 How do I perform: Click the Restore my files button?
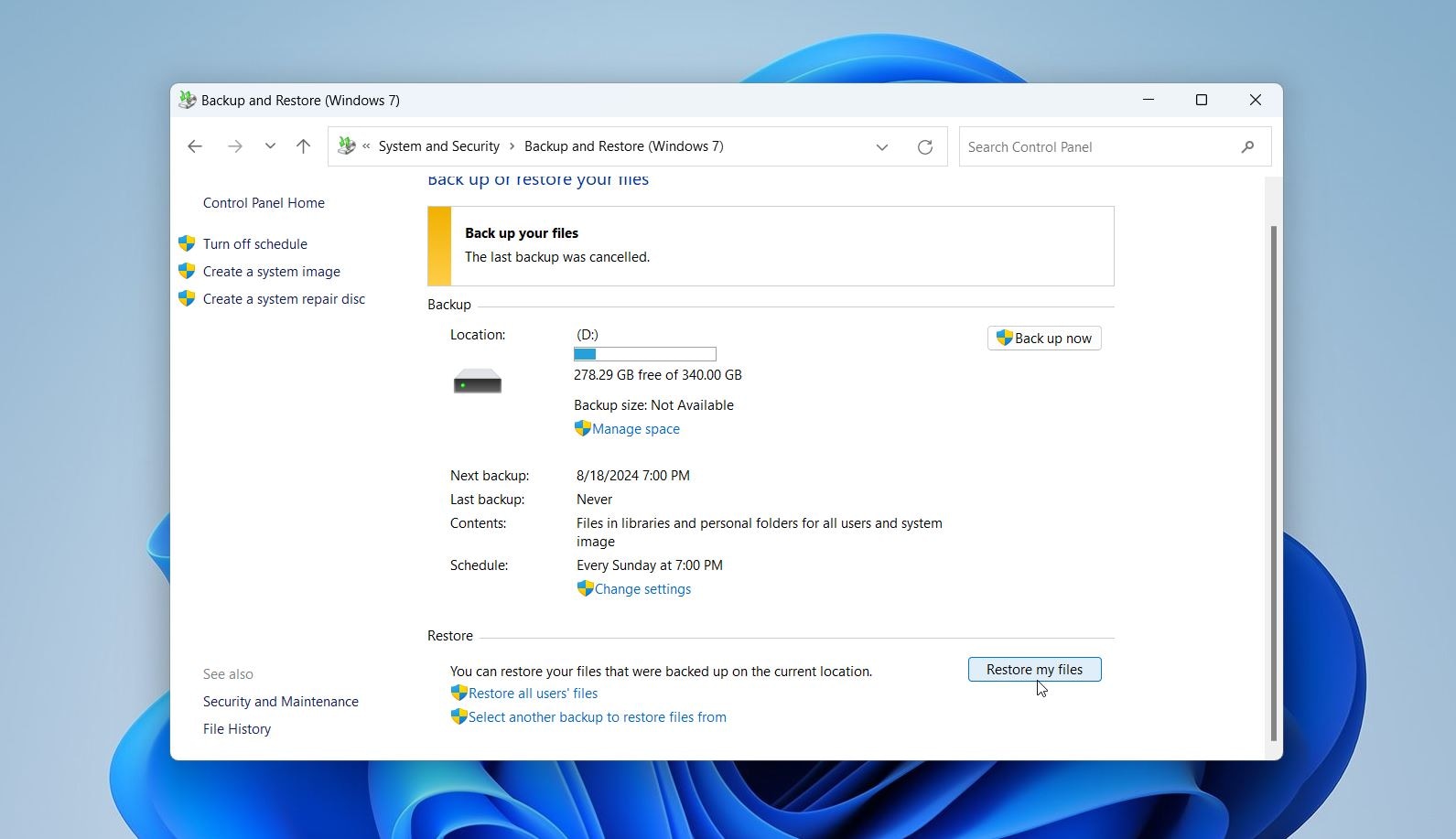[x=1035, y=670]
